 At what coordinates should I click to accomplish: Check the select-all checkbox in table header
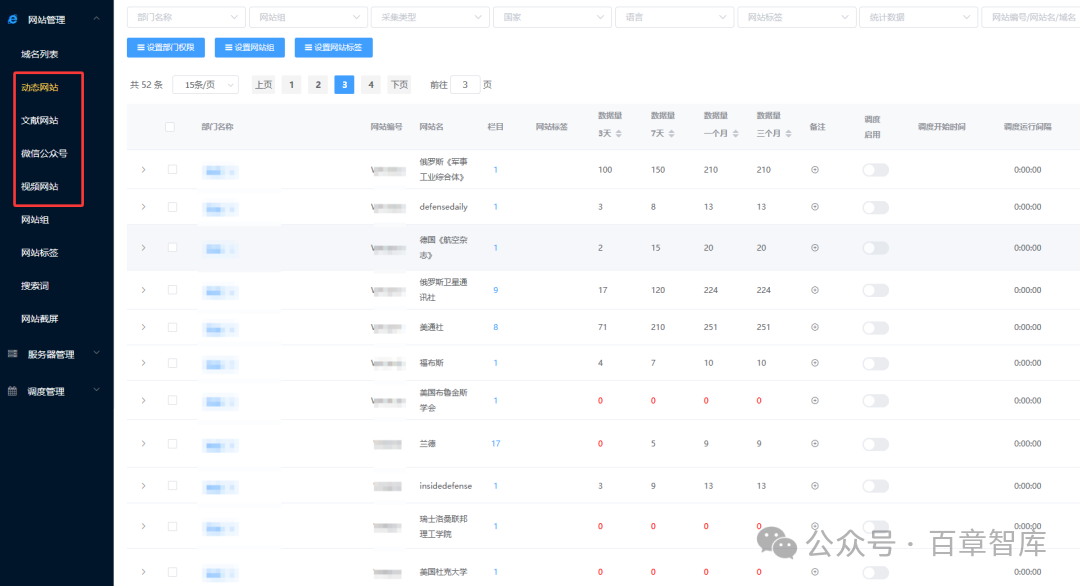coord(170,127)
